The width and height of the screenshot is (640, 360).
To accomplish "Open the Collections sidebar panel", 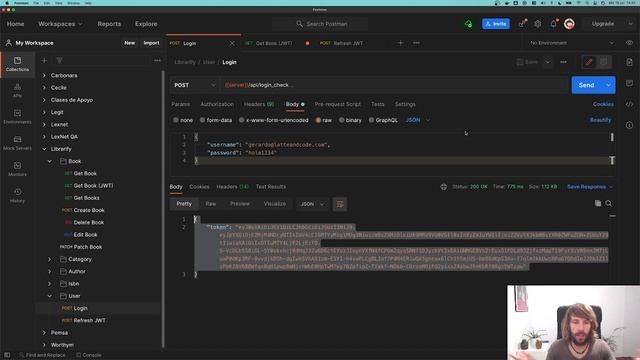I will 17,64.
